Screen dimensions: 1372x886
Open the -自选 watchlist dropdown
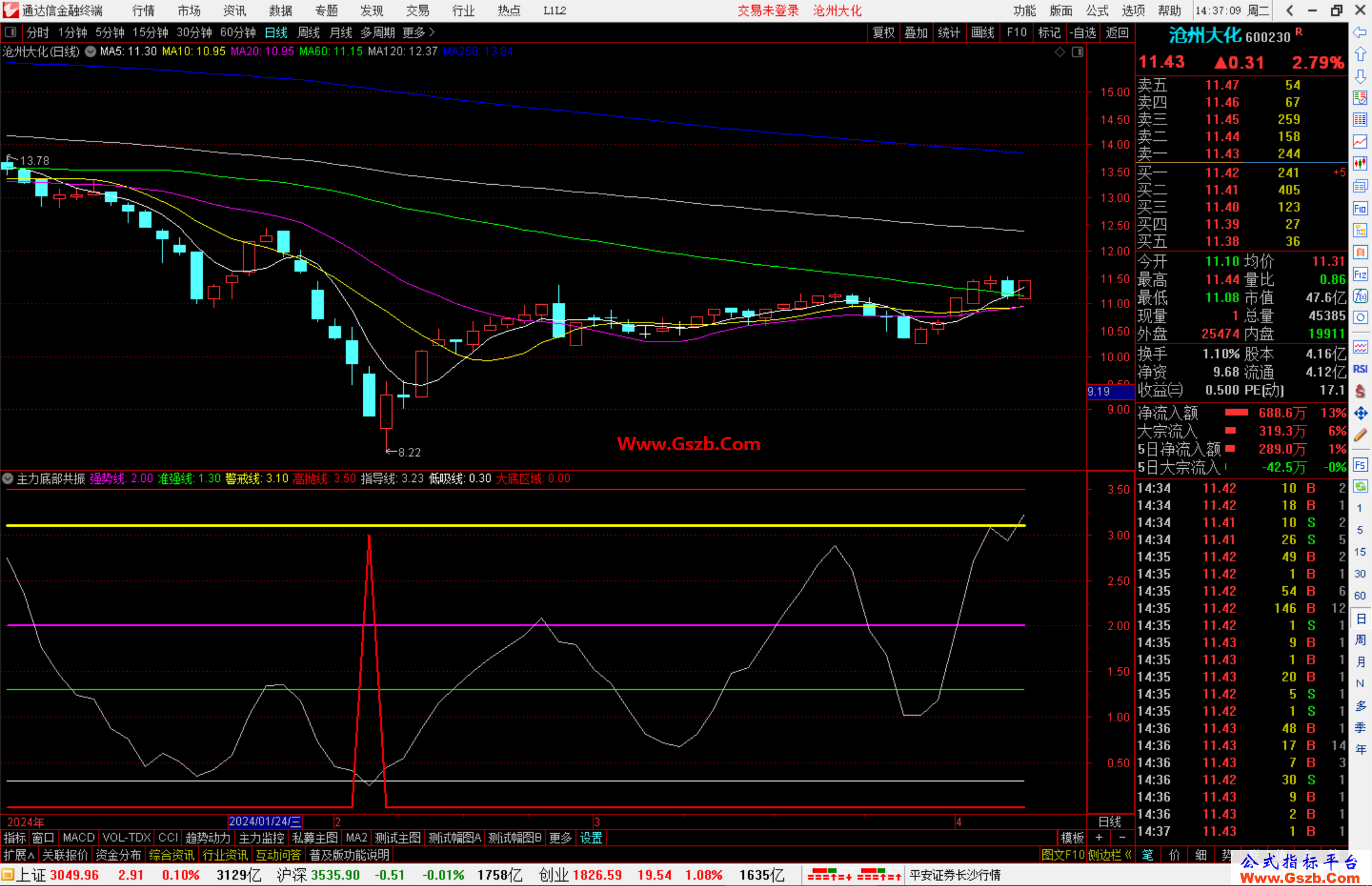click(1082, 32)
